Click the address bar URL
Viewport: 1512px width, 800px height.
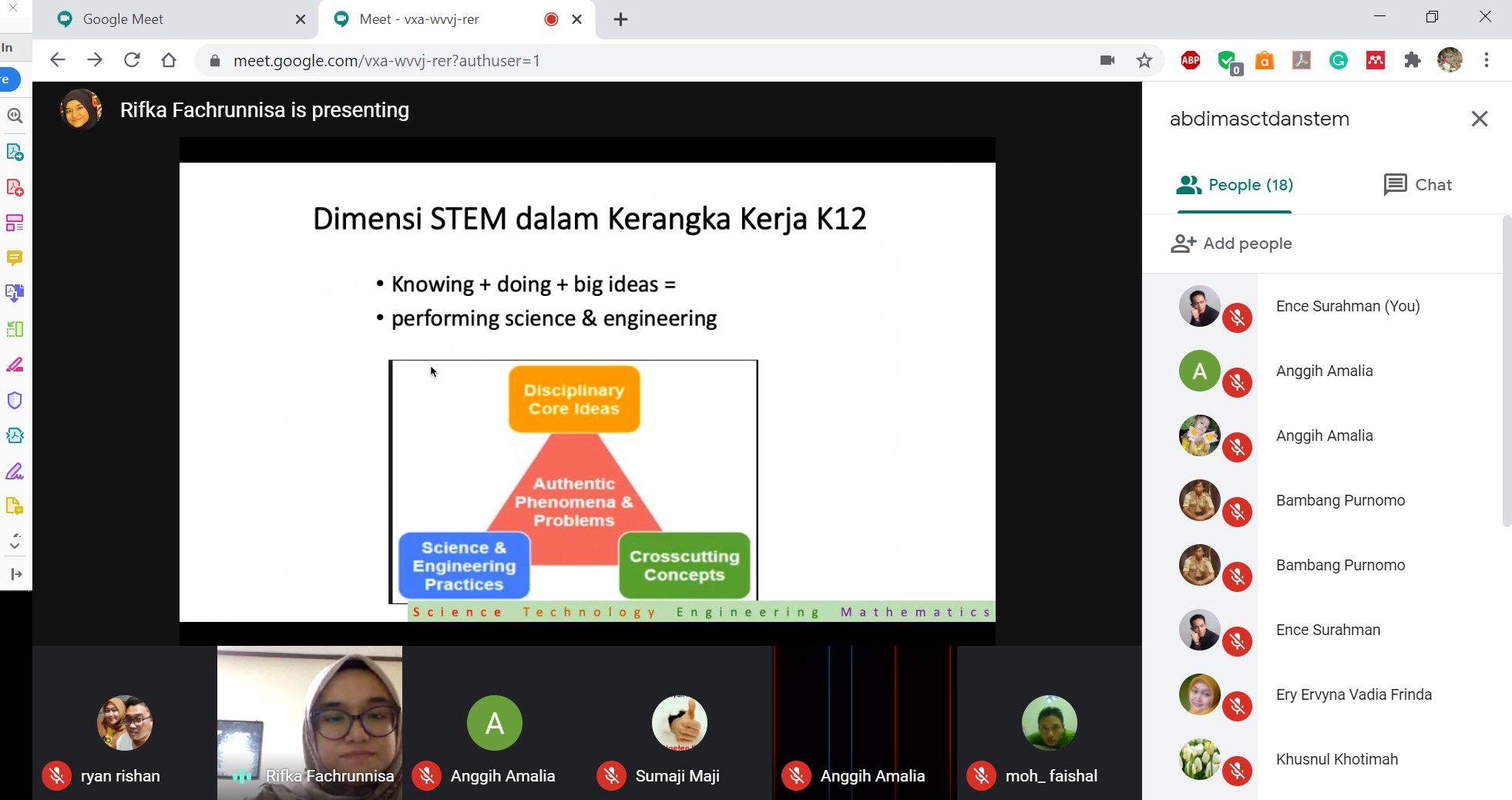[x=386, y=61]
